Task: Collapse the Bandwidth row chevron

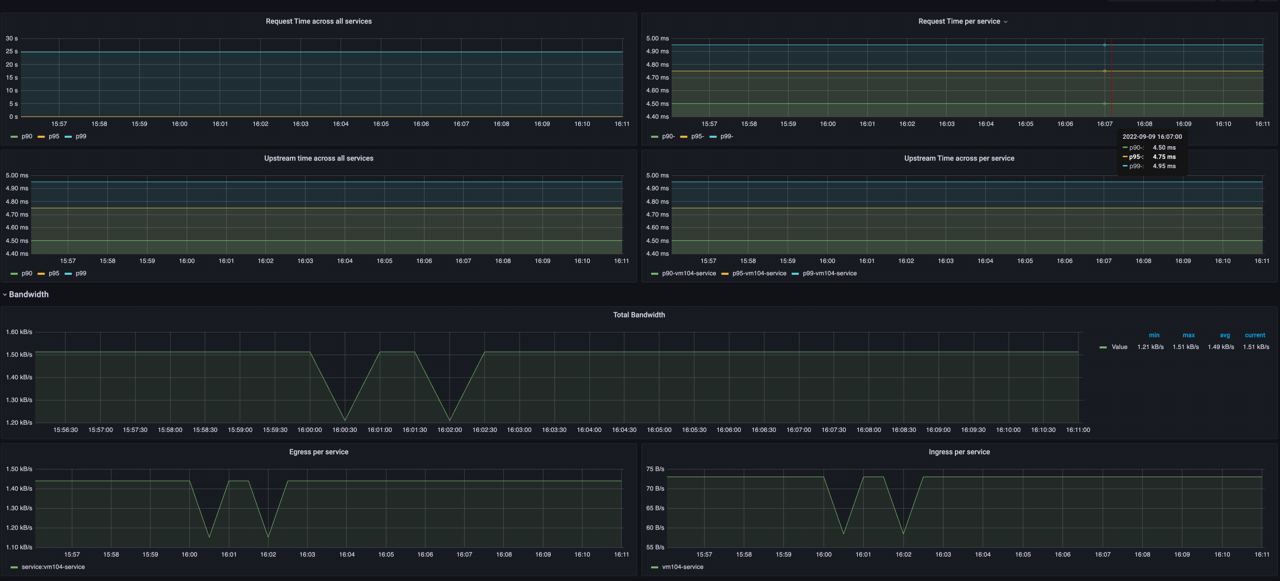Action: 5,295
